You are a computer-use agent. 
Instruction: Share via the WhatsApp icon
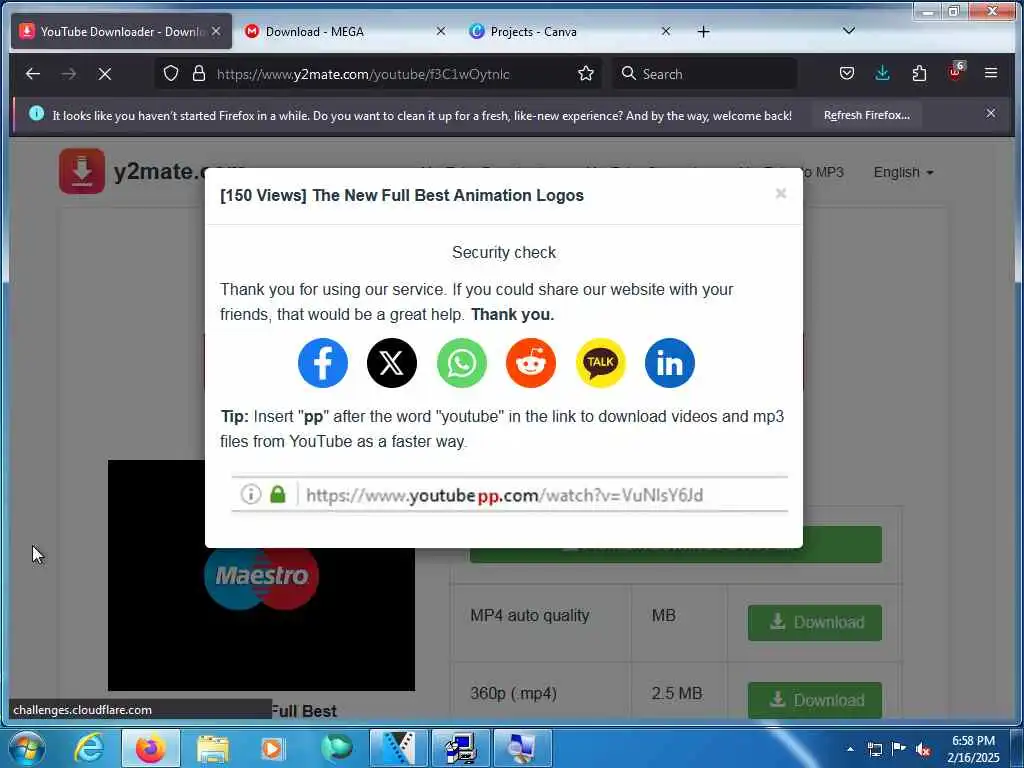462,363
